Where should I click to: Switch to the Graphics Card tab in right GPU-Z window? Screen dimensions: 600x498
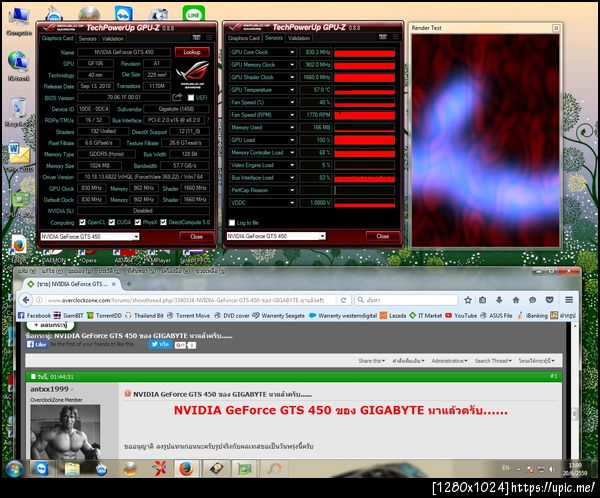pos(243,38)
